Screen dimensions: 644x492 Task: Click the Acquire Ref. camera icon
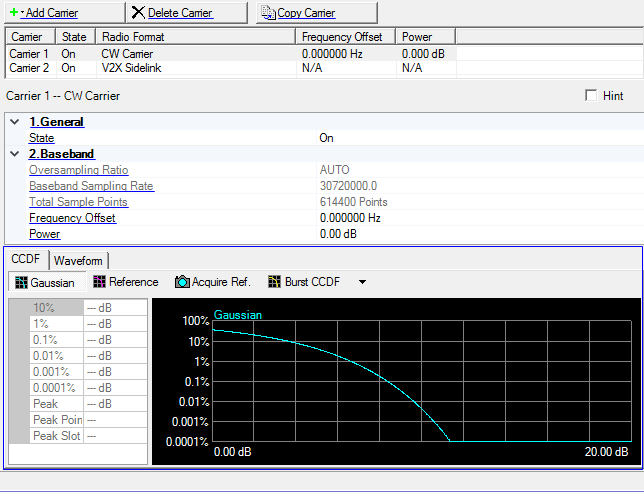coord(182,283)
